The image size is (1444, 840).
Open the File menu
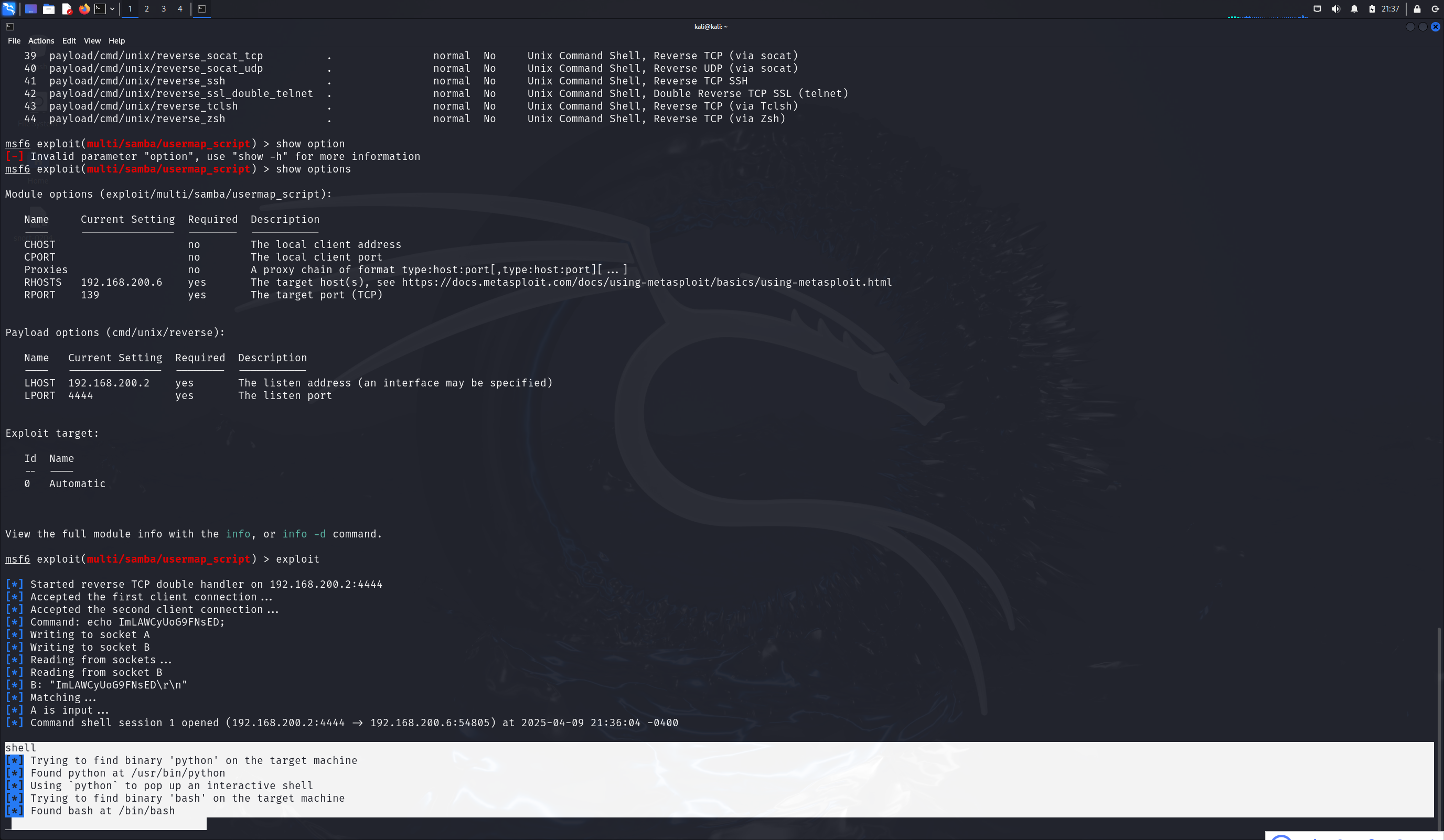pos(14,41)
